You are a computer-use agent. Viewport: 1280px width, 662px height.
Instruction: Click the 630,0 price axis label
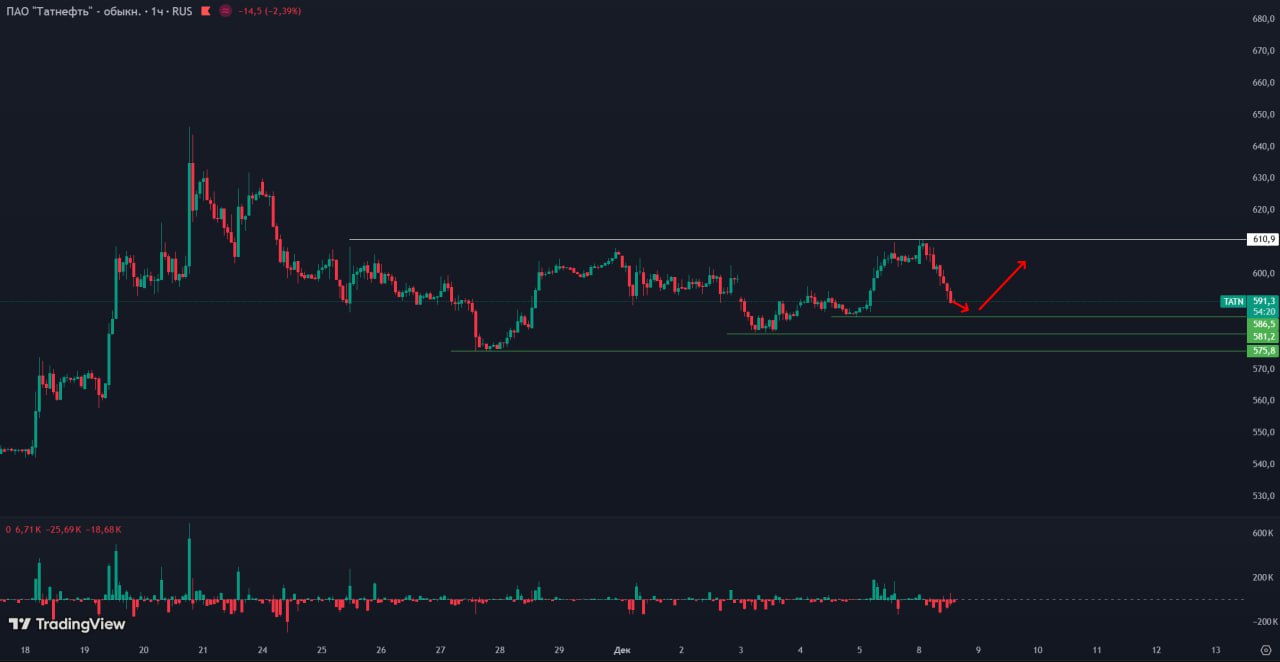click(1263, 178)
